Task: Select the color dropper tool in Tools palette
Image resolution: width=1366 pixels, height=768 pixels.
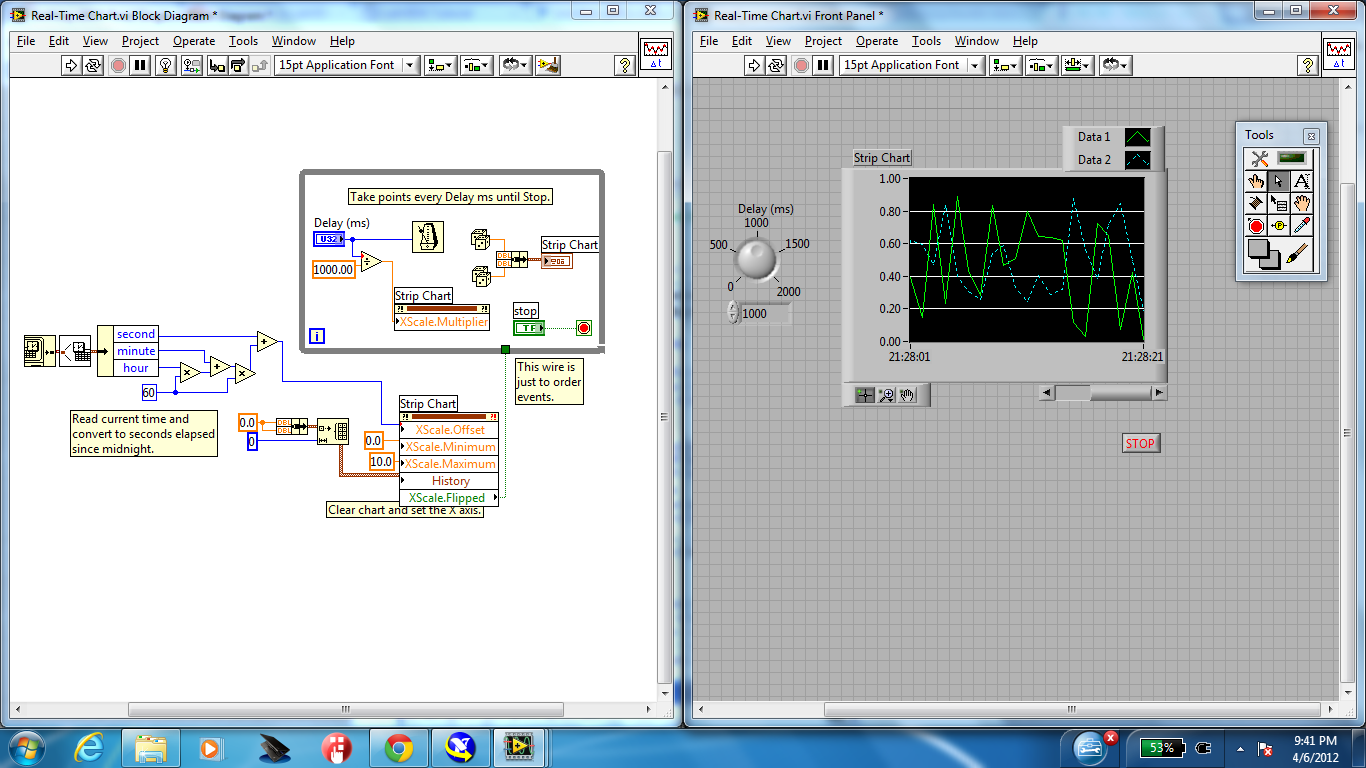Action: [1301, 226]
